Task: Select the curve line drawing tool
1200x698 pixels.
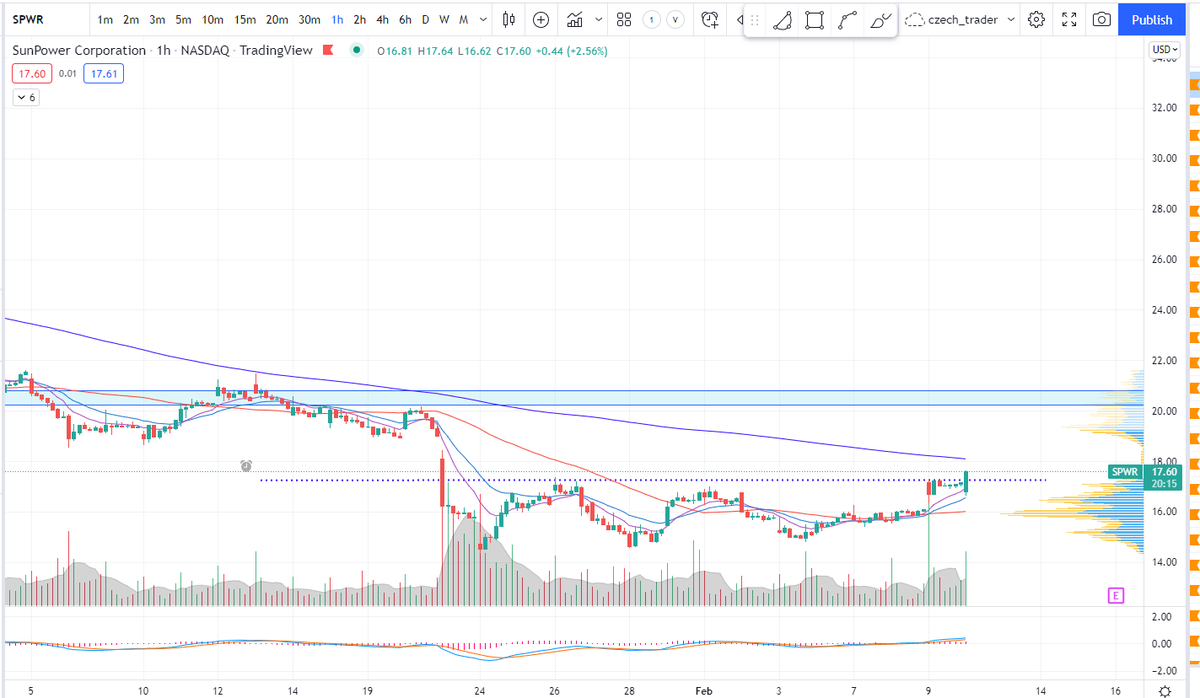Action: (848, 19)
